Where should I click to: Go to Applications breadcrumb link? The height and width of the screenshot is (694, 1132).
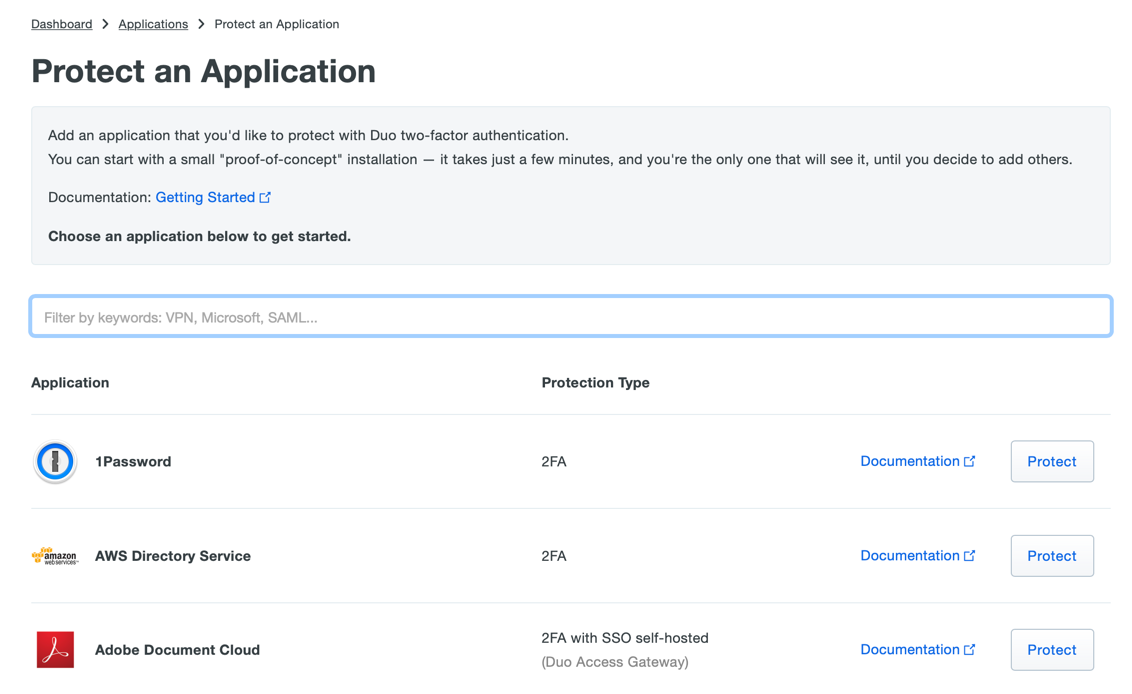tap(153, 24)
